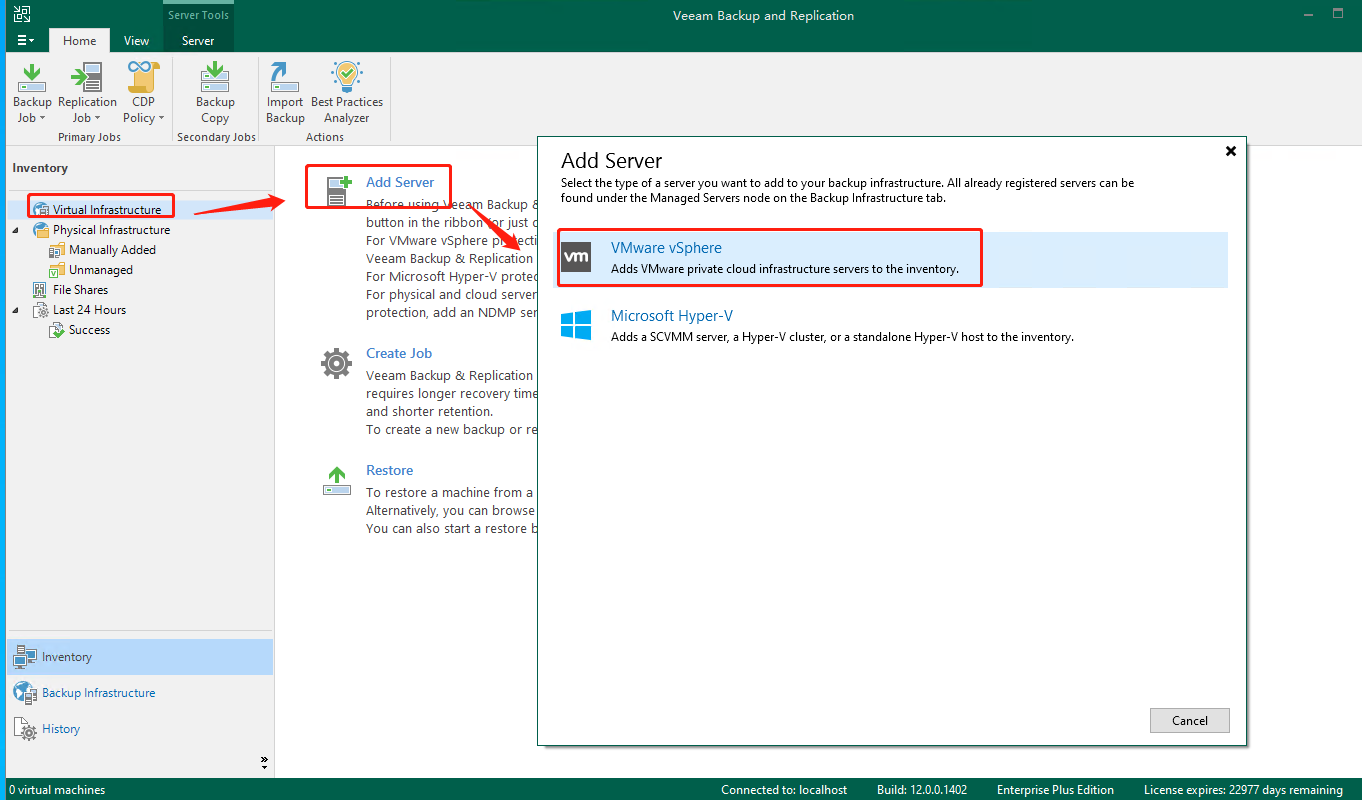Switch to the View ribbon tab

click(x=137, y=41)
